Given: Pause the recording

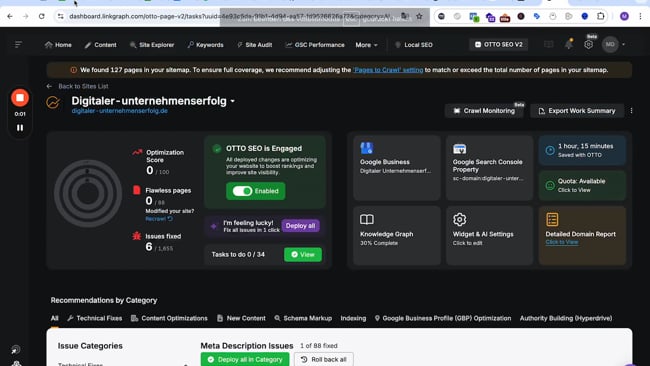Looking at the screenshot, I should tap(19, 128).
